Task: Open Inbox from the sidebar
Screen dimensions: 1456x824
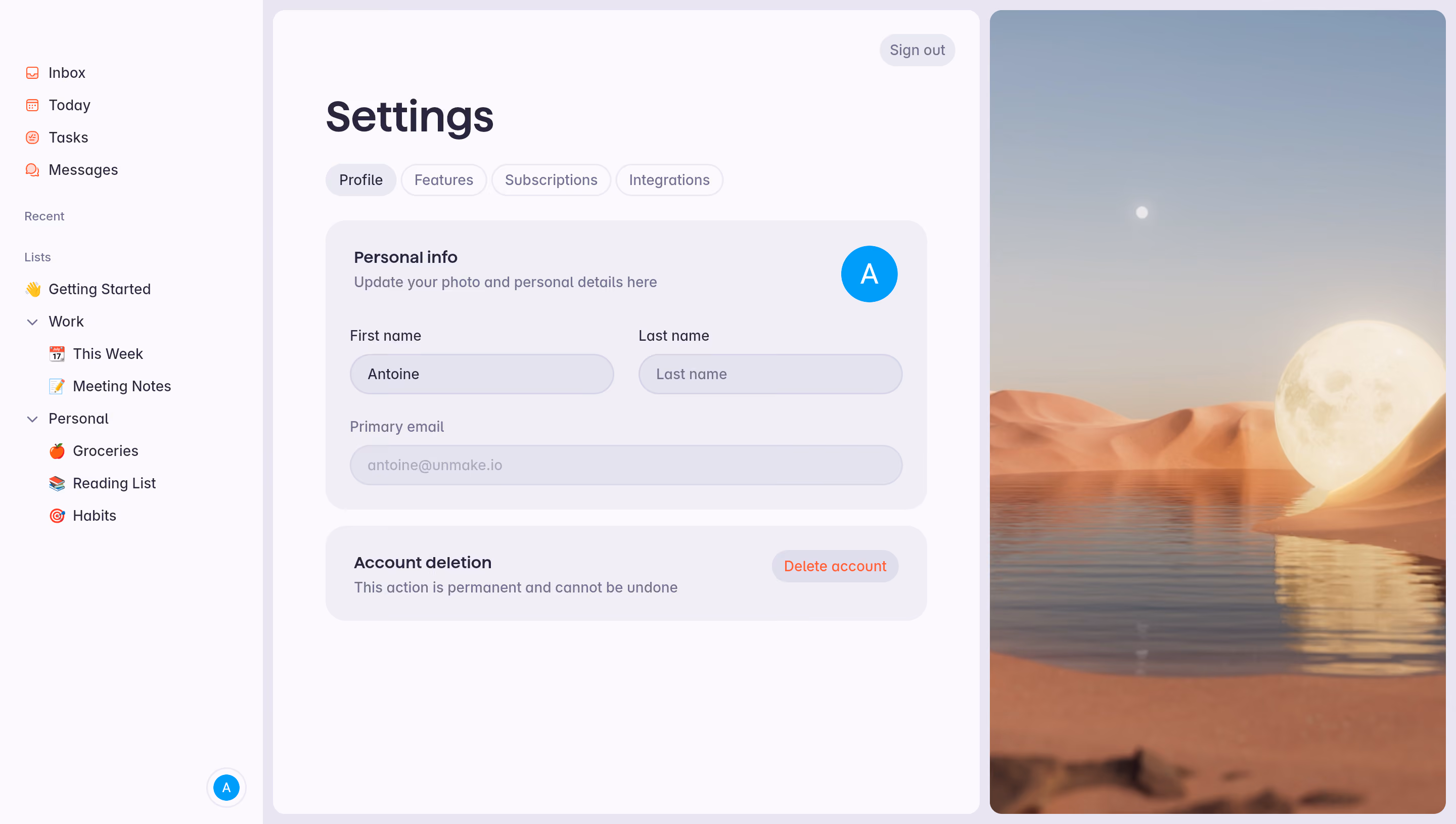Action: pos(67,73)
